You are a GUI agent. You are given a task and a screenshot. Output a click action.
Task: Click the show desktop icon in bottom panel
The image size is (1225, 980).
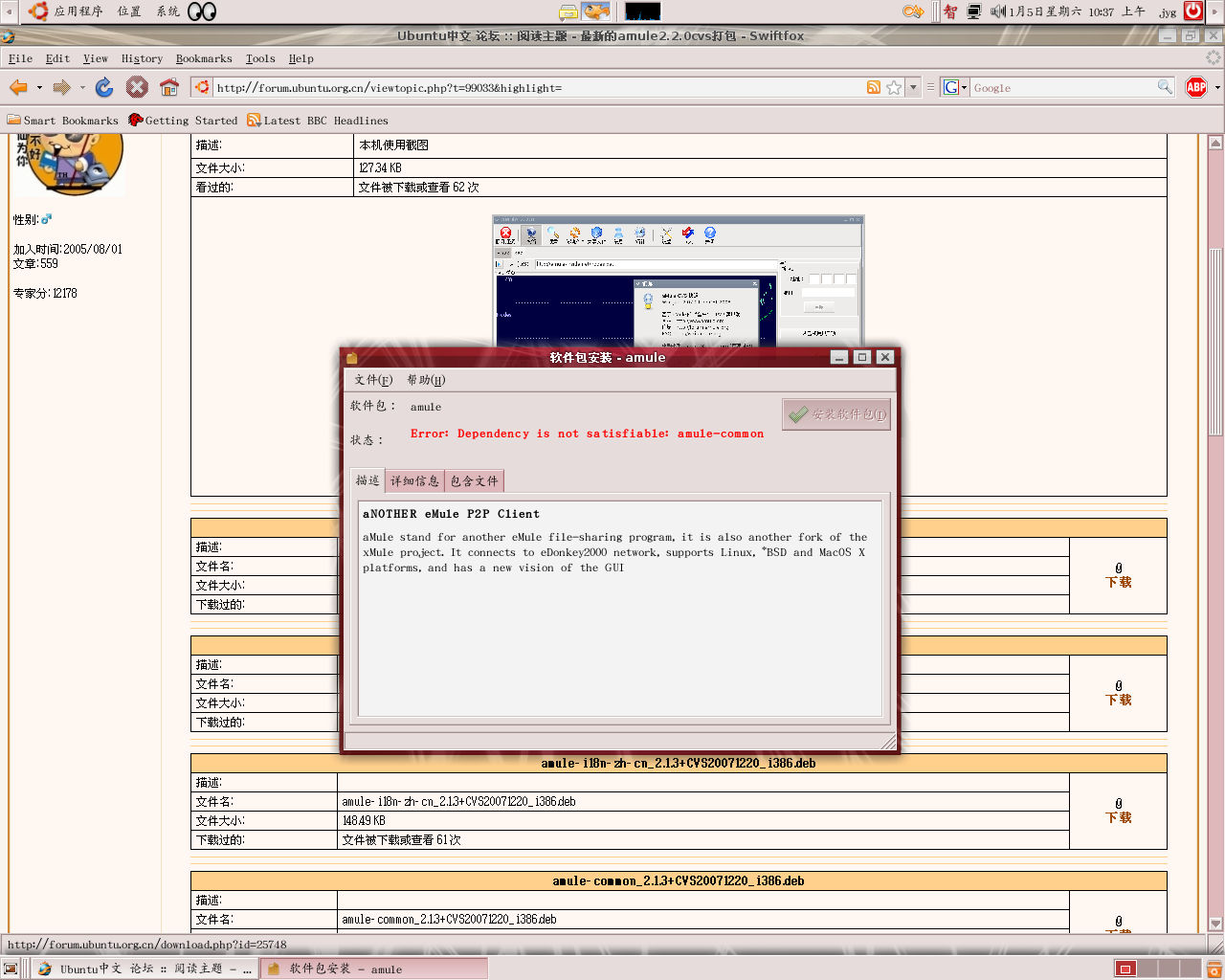pos(11,969)
